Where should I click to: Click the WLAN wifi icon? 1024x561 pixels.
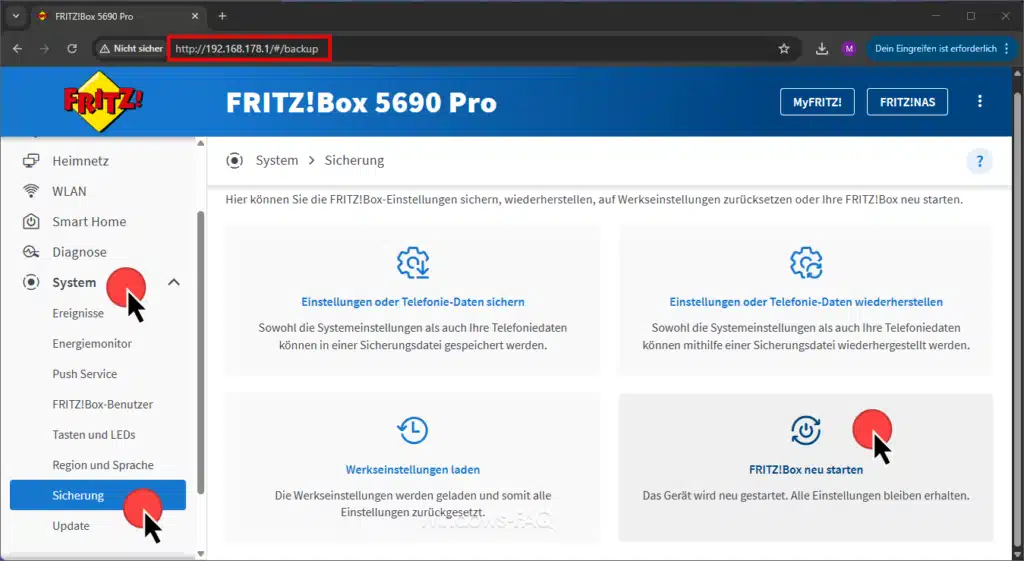pyautogui.click(x=31, y=191)
